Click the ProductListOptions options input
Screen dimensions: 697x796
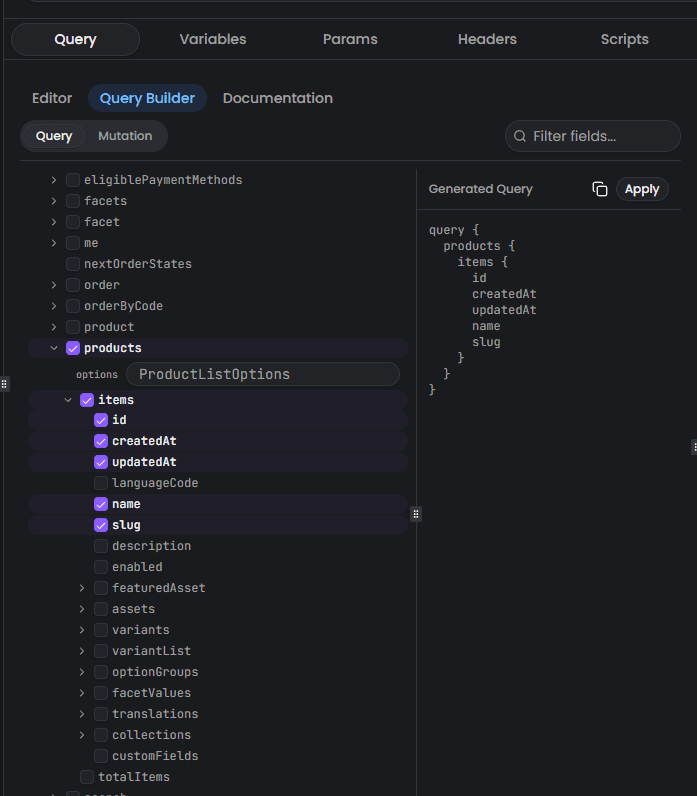pyautogui.click(x=262, y=374)
